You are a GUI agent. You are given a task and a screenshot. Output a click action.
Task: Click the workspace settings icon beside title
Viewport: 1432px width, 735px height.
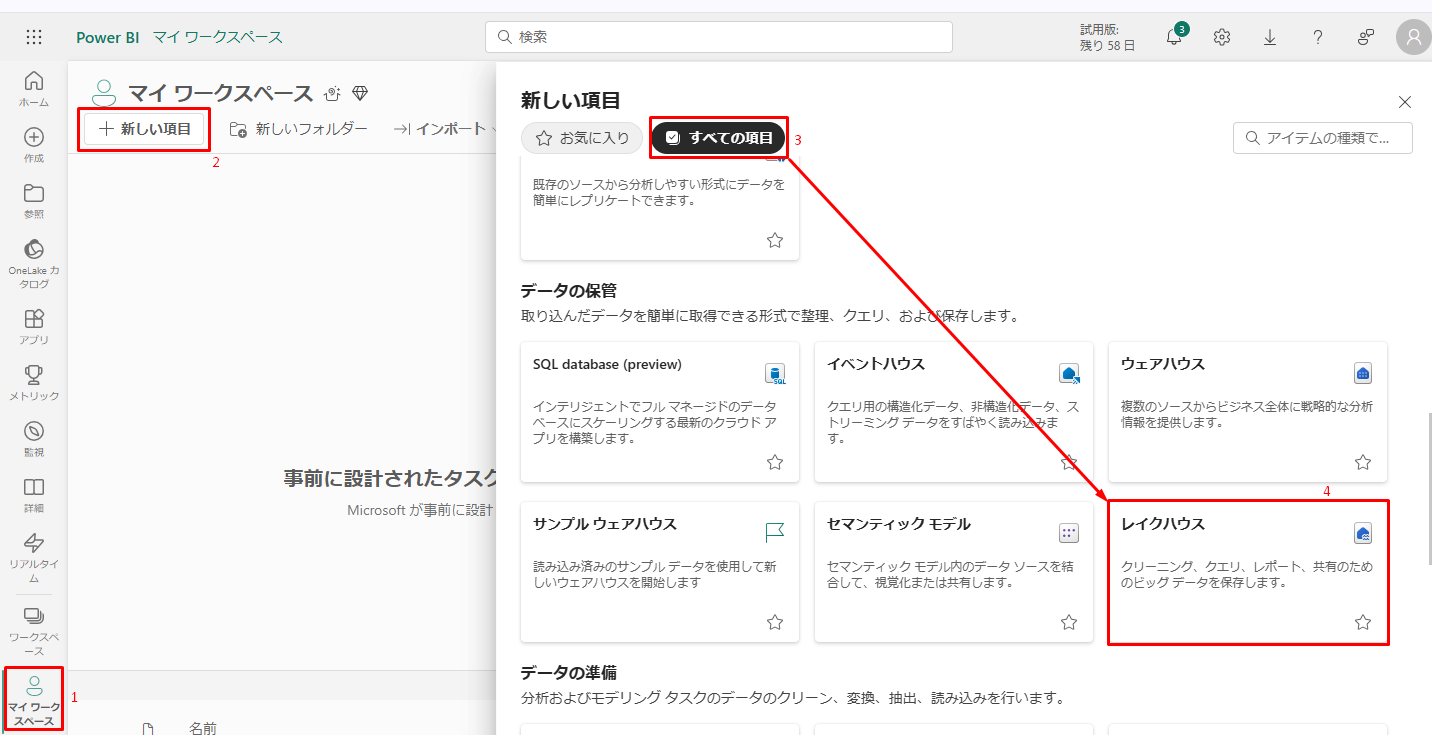[333, 93]
